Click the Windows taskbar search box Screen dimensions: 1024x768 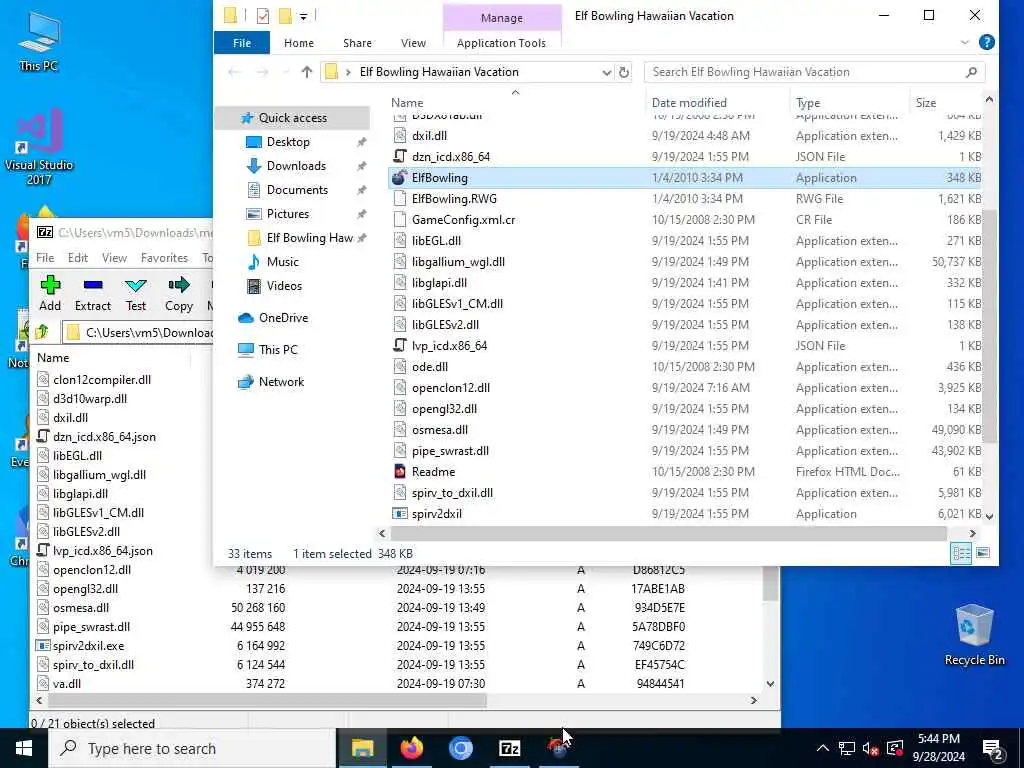tap(192, 748)
